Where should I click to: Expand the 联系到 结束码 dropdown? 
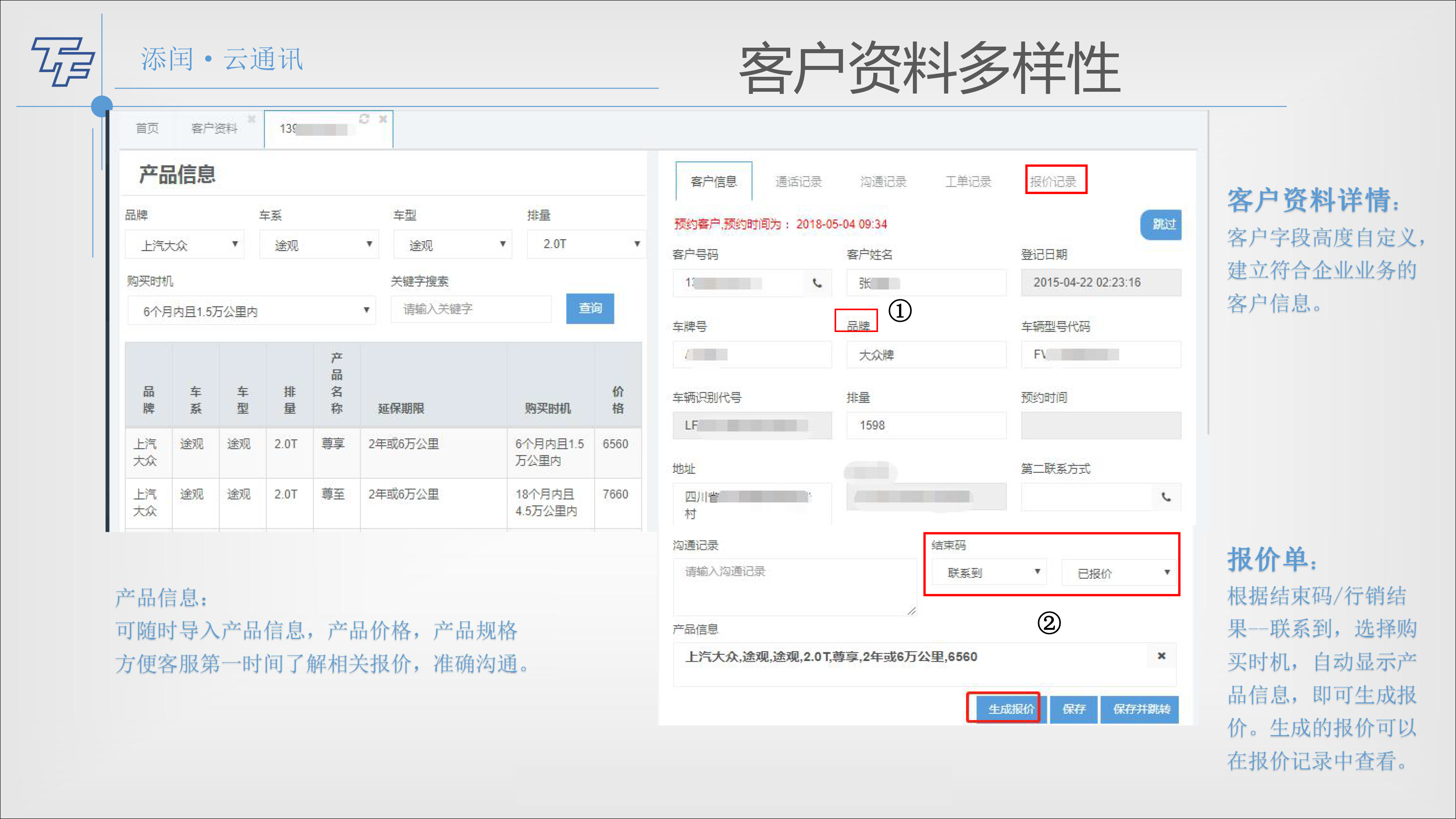click(x=989, y=573)
